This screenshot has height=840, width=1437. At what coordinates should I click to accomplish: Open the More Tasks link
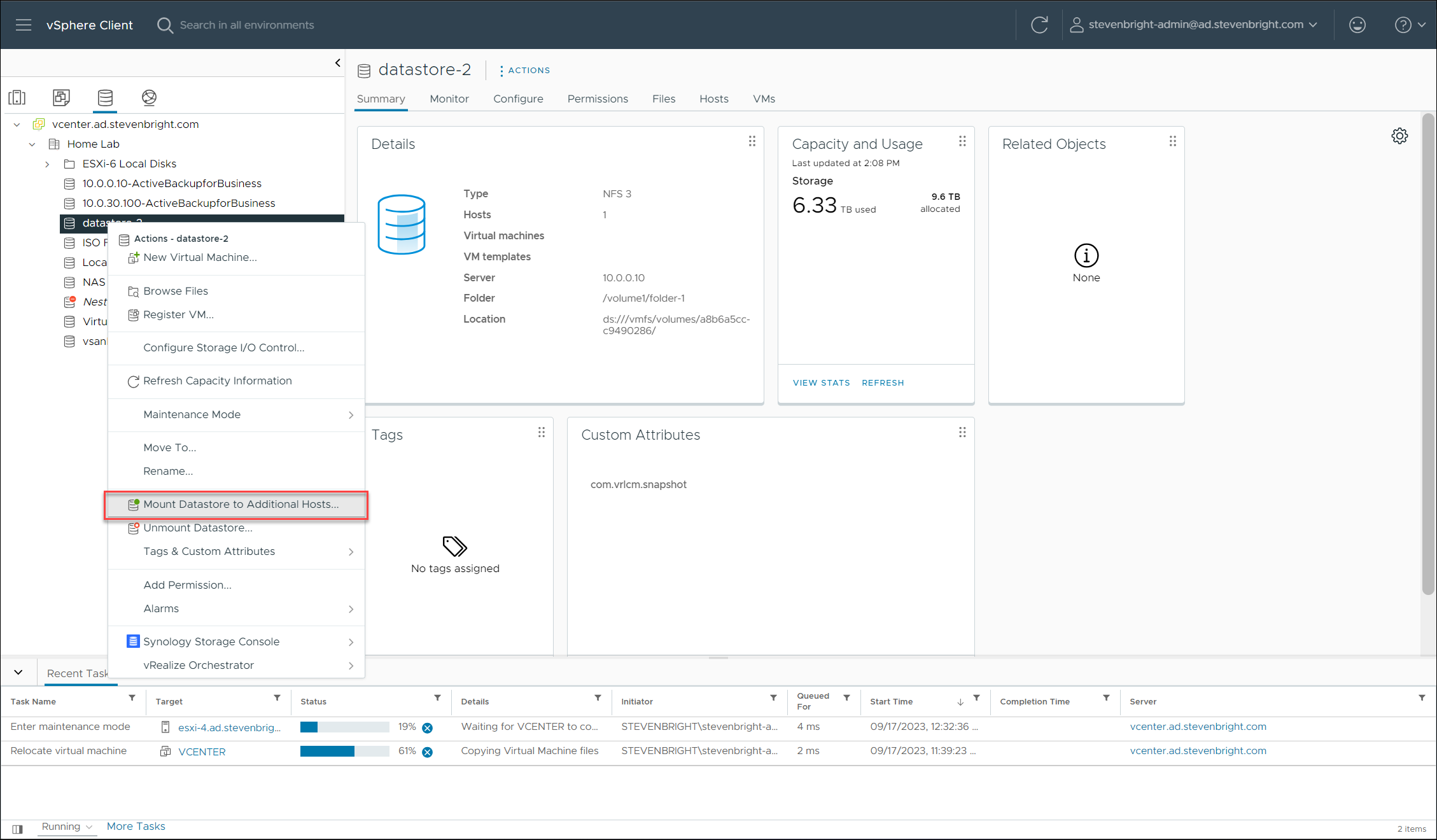(136, 826)
